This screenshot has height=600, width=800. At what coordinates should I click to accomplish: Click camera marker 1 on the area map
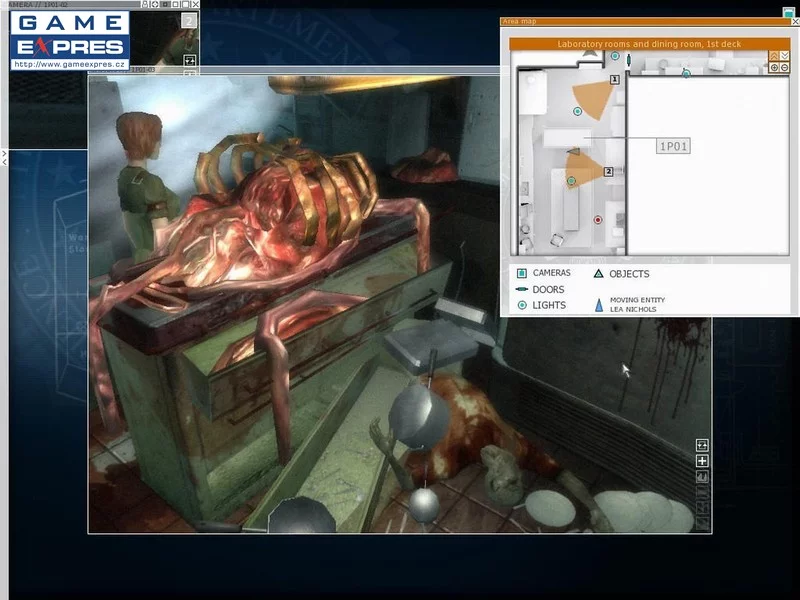pos(615,79)
